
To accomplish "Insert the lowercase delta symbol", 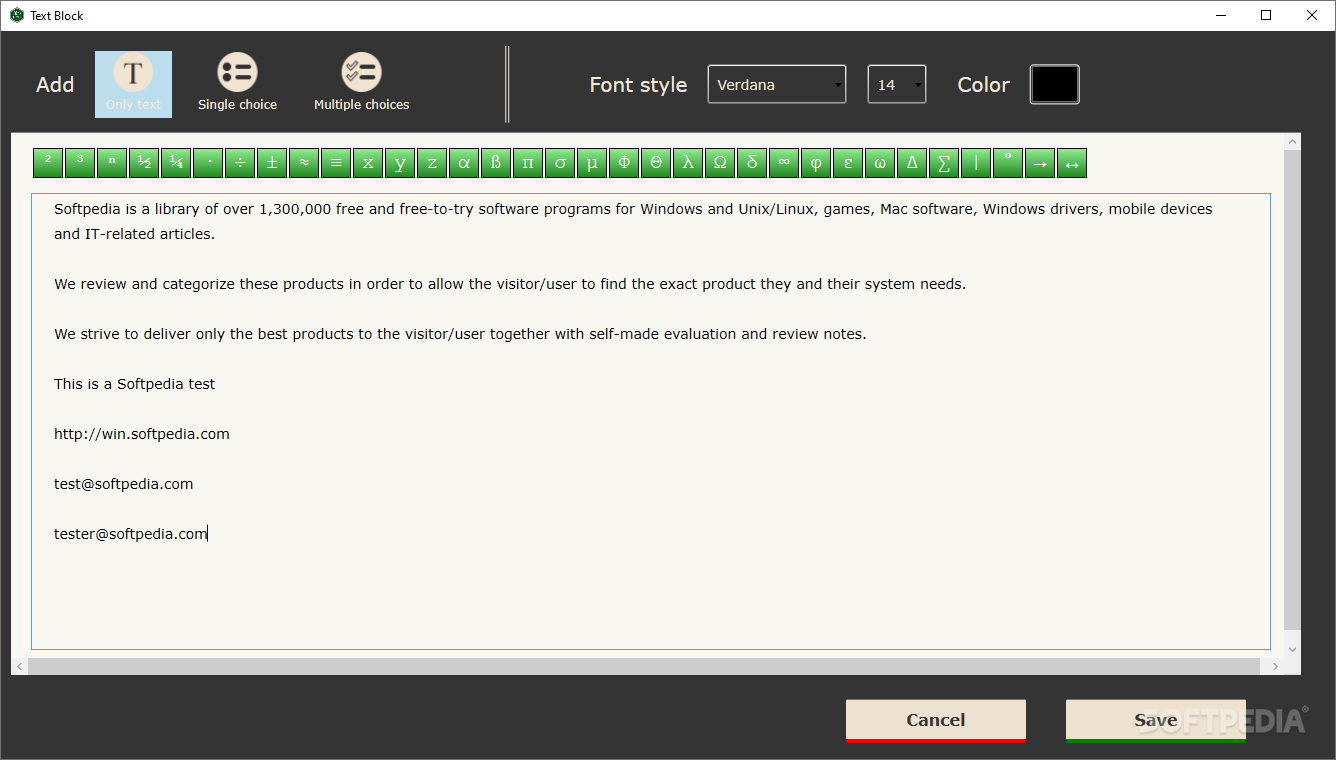I will pyautogui.click(x=752, y=163).
